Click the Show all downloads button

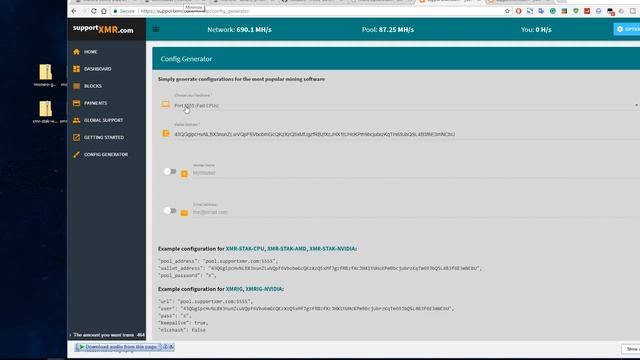pyautogui.click(x=631, y=349)
